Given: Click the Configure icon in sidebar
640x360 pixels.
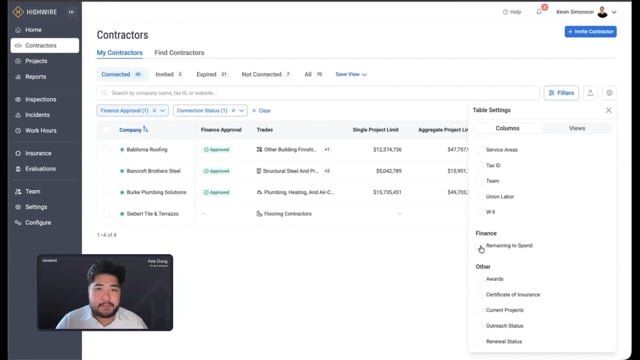Looking at the screenshot, I should click(18, 222).
